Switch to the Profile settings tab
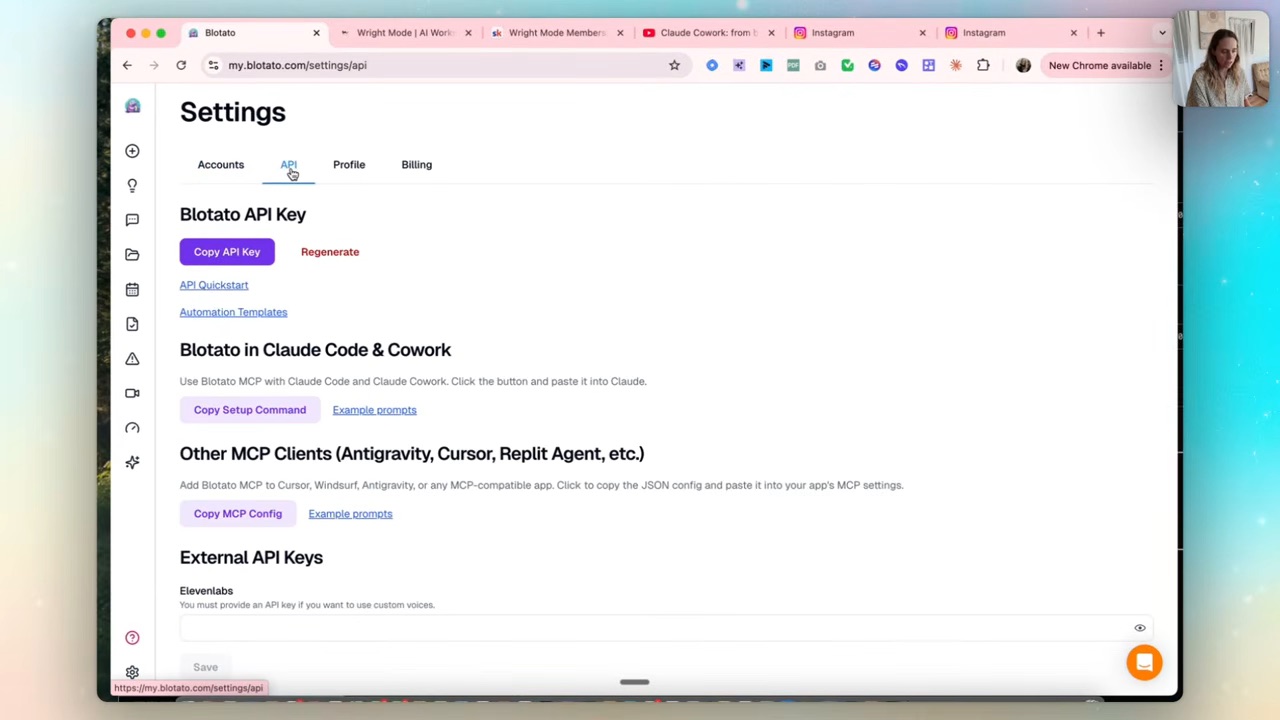The width and height of the screenshot is (1280, 720). (x=349, y=165)
